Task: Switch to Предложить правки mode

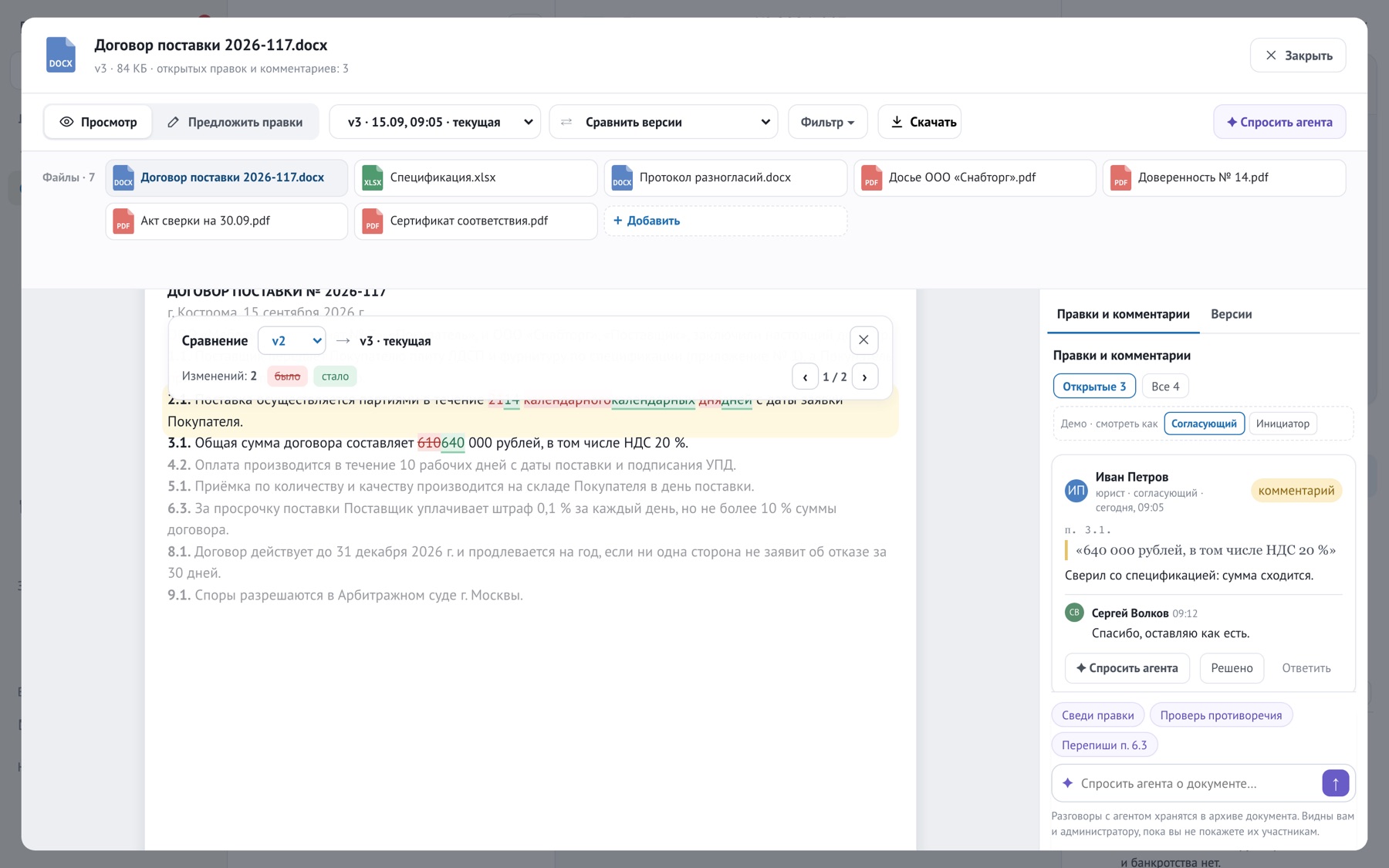Action: pos(235,122)
